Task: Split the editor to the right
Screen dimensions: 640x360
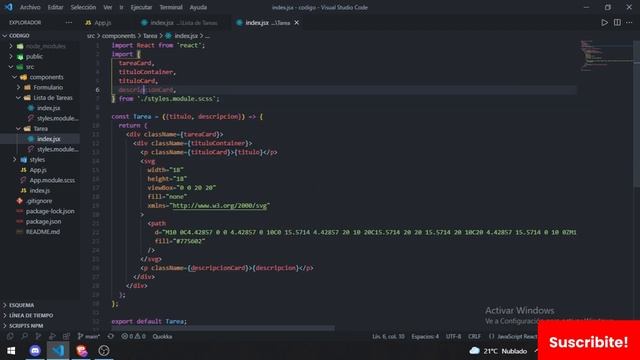Action: coord(617,23)
